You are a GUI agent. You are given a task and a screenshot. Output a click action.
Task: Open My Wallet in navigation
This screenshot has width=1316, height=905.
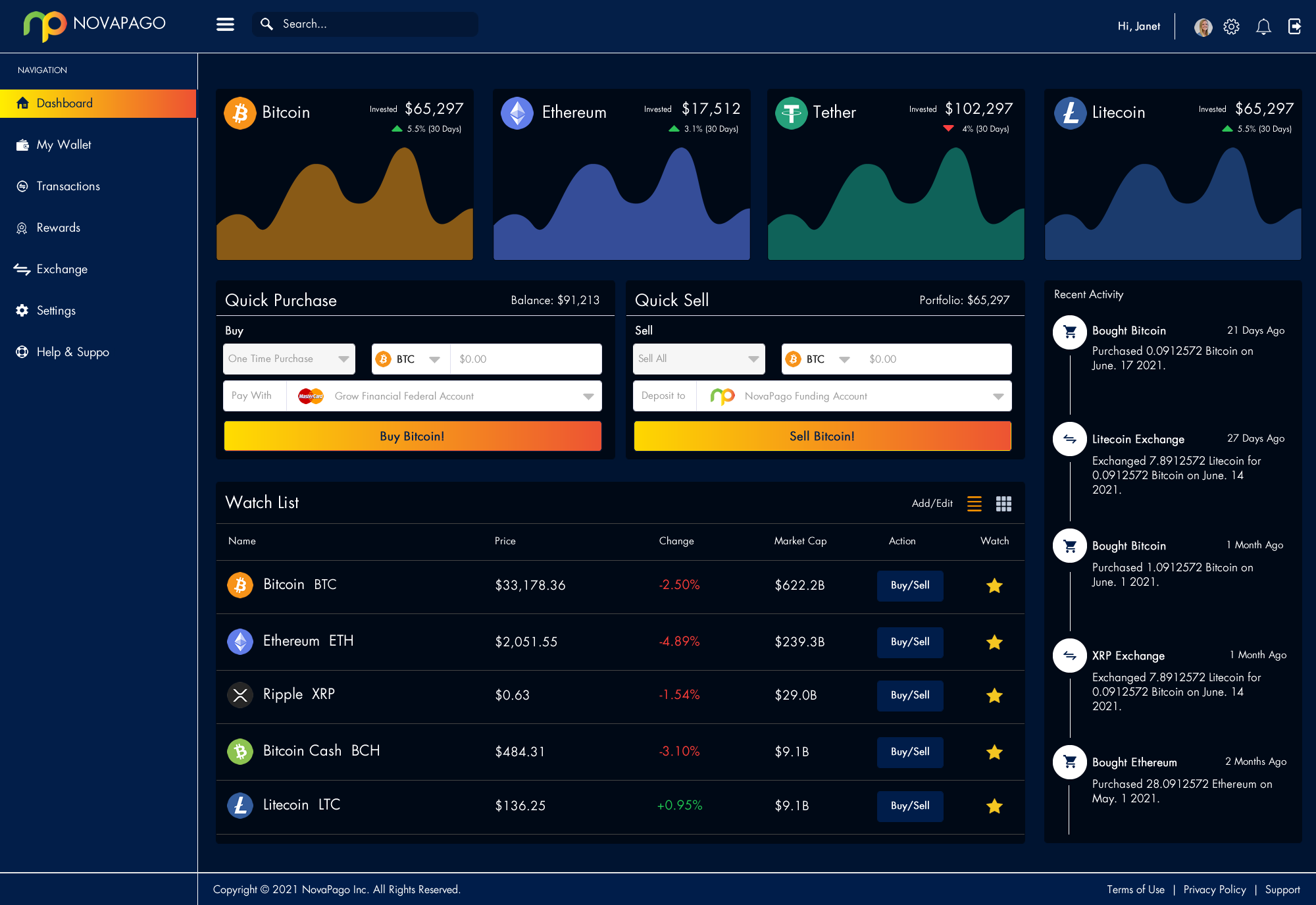(64, 145)
